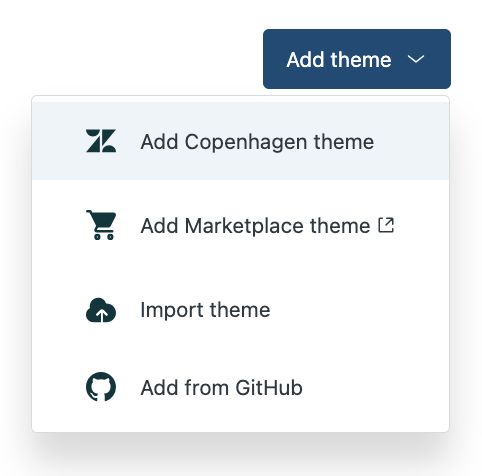
Task: Click the external link icon beside Marketplace theme
Action: coord(386,225)
